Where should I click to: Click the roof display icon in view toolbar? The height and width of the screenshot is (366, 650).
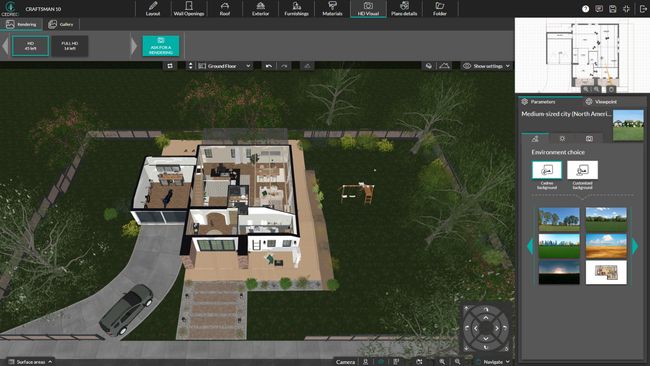tap(307, 66)
